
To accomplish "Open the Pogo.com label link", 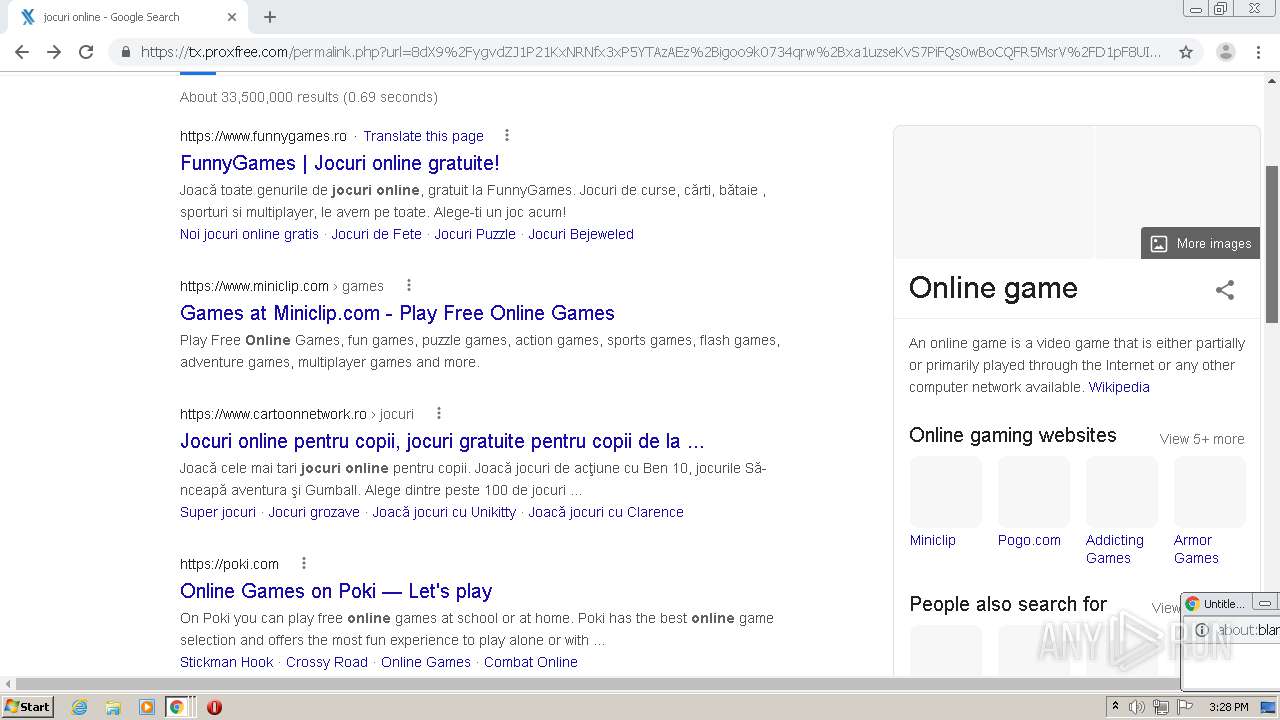I will point(1029,540).
